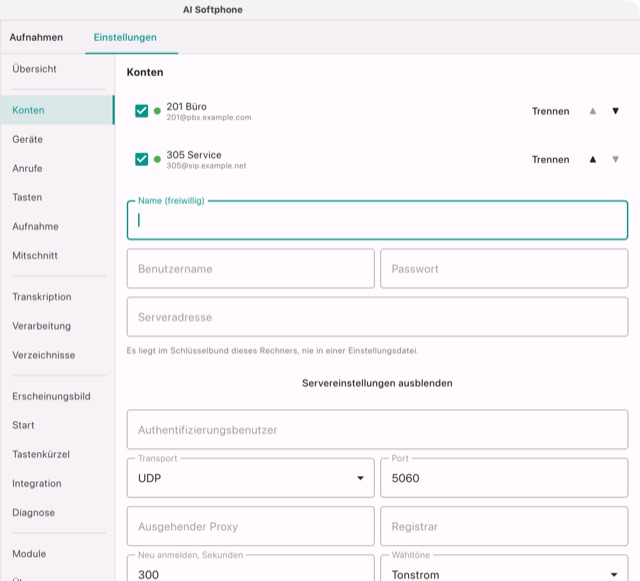Focus the Name (freiwillig) field

pyautogui.click(x=377, y=220)
